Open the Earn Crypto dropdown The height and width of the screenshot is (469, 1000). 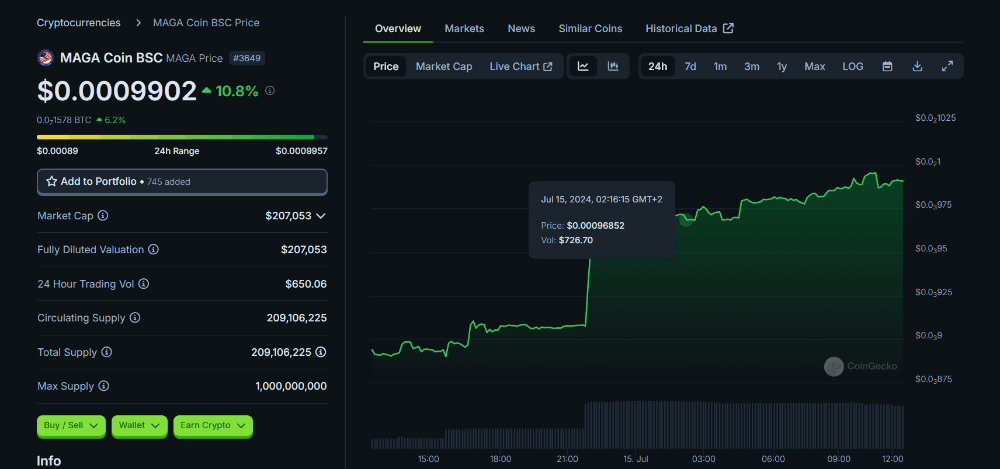(x=213, y=426)
